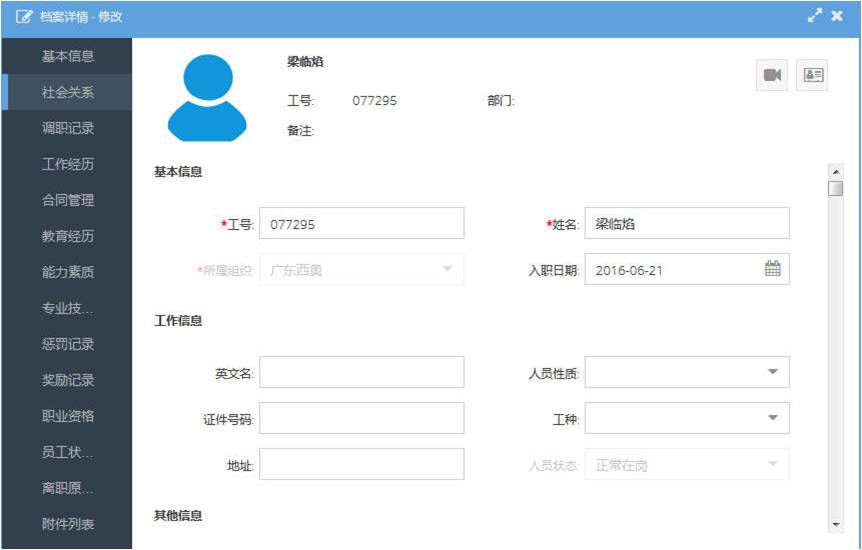862x550 pixels.
Task: Close the 档案详情 dialog
Action: click(837, 16)
